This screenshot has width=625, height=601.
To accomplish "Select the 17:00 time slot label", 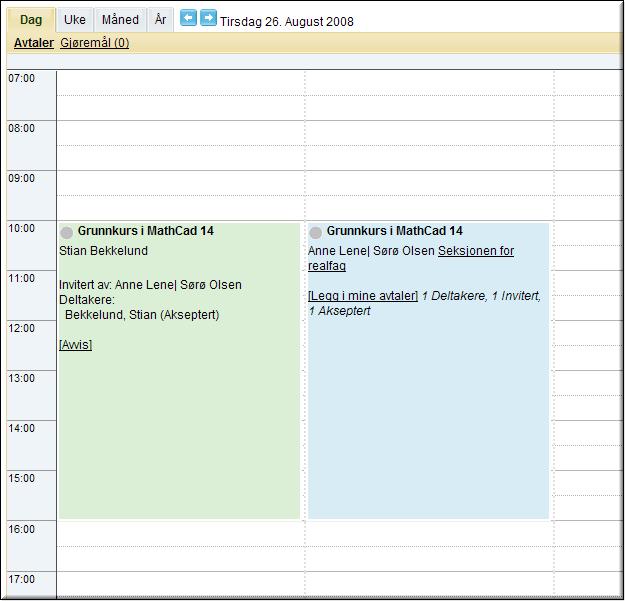I will coord(22,579).
